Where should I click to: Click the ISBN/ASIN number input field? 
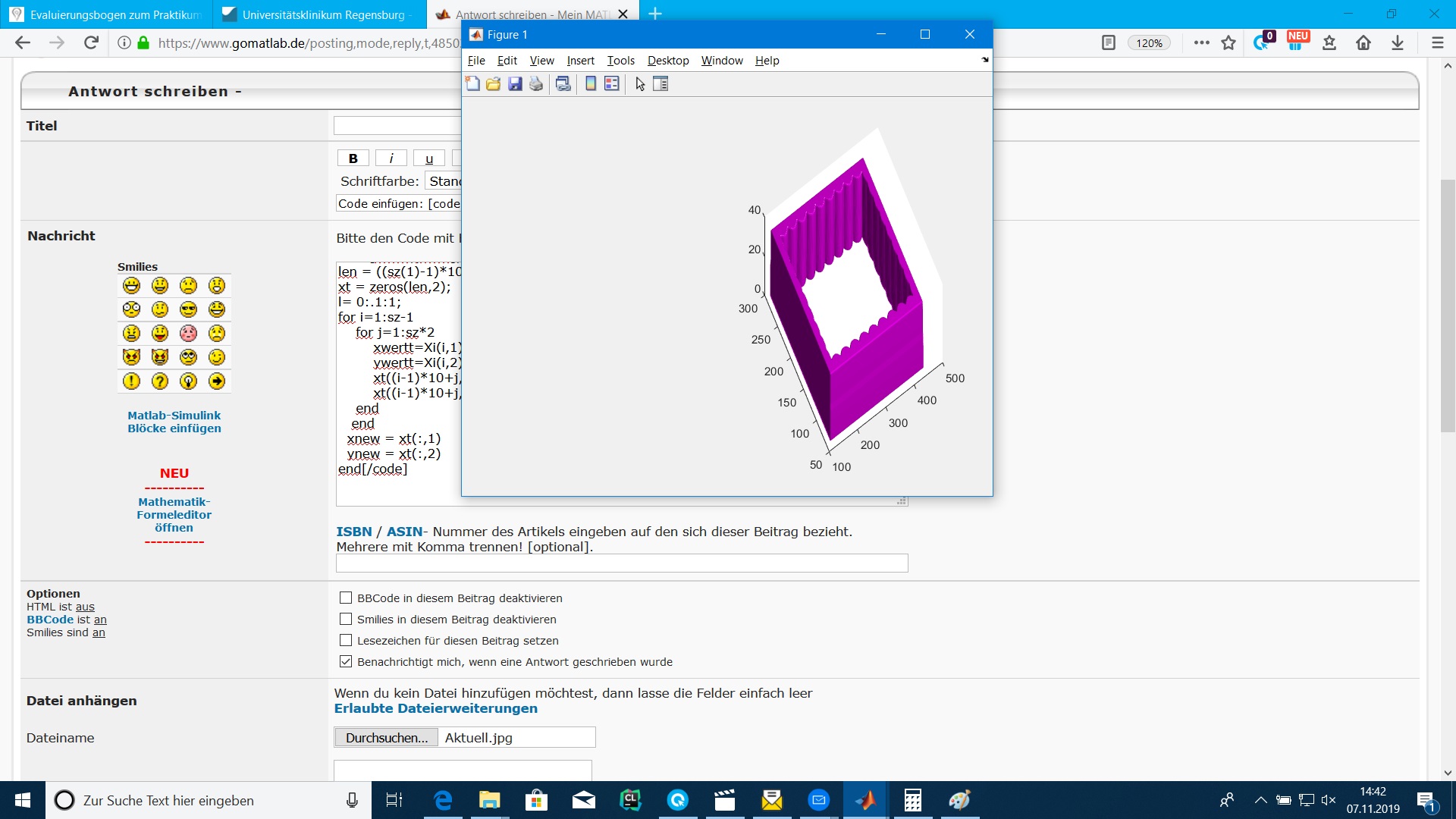[x=621, y=563]
